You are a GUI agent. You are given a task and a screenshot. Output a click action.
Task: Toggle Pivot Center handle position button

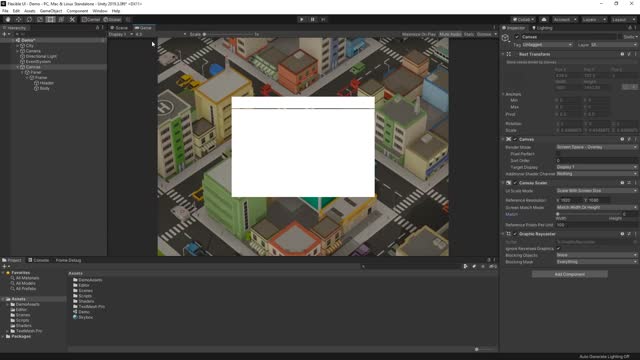[90, 19]
